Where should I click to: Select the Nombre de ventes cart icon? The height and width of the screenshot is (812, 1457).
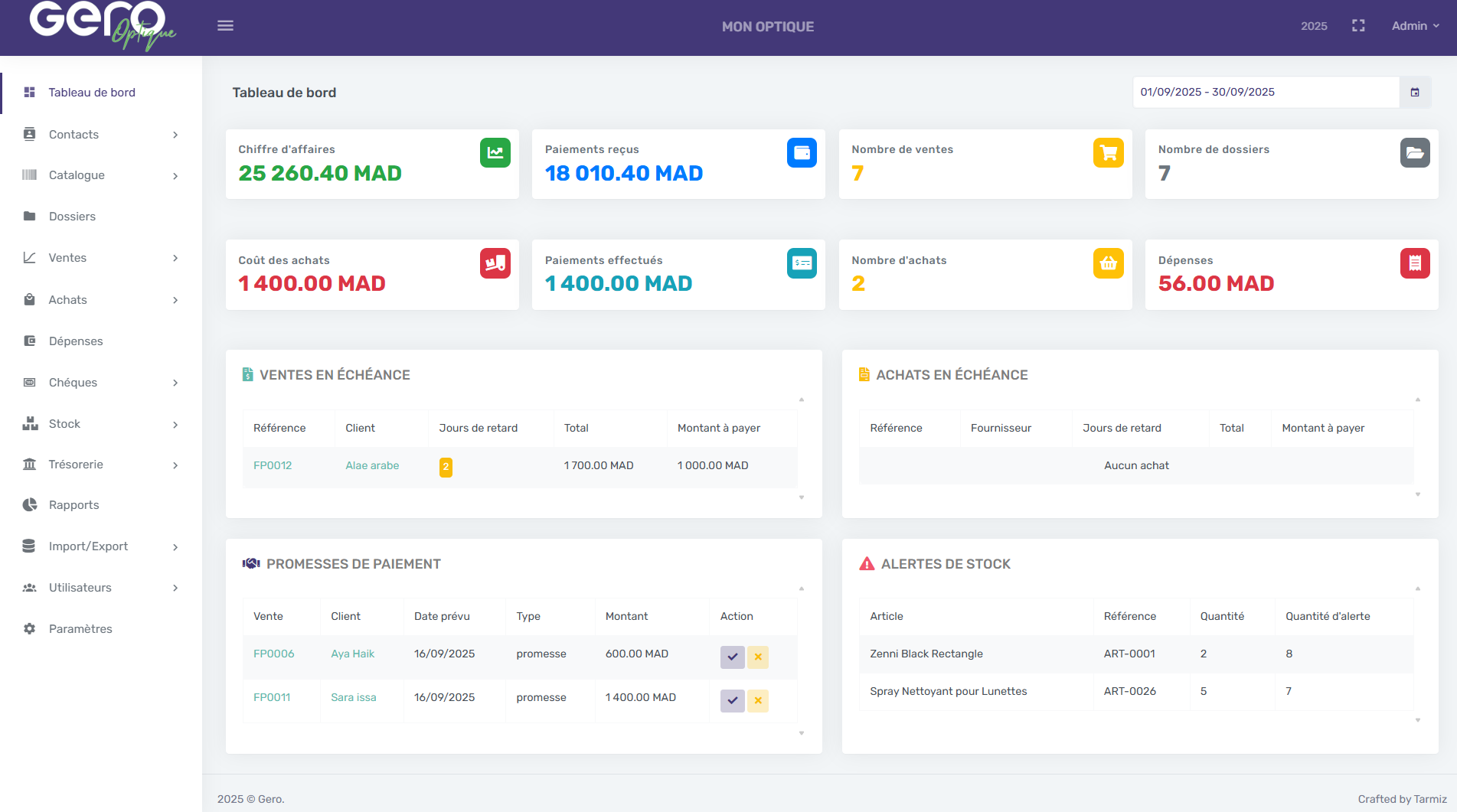click(x=1108, y=152)
